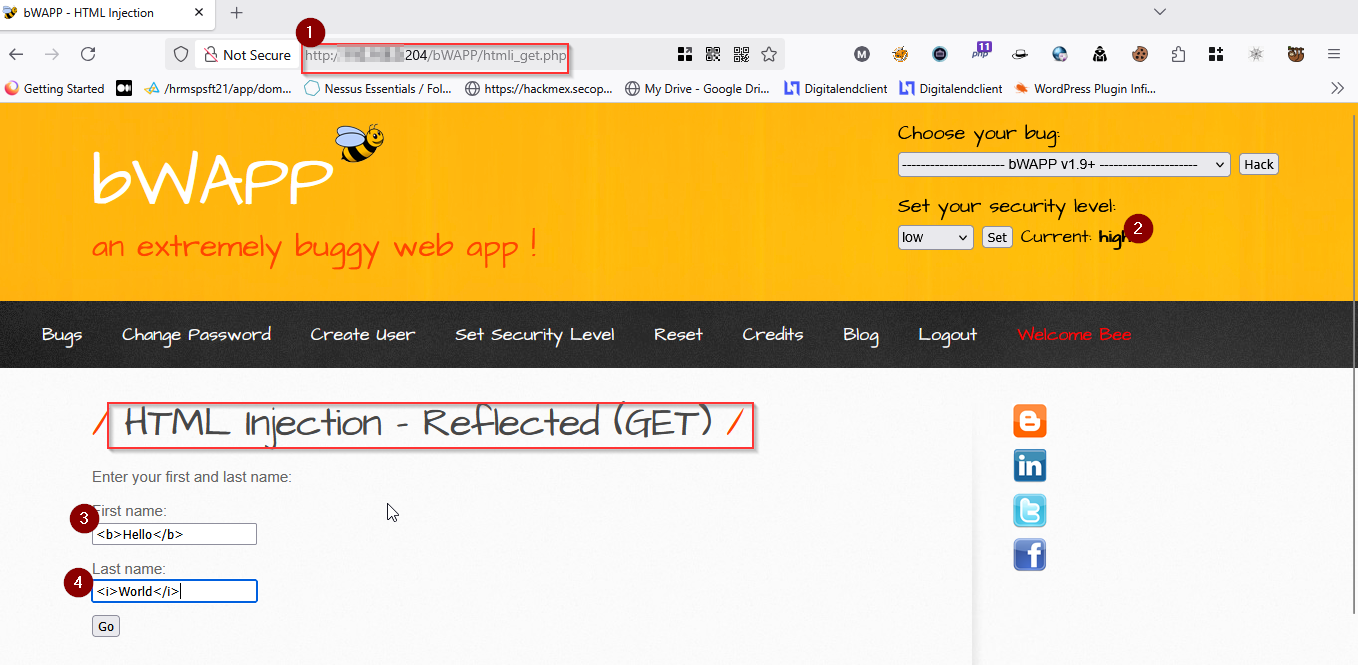Go back with the browser back arrow
Screen dimensions: 1358x665
pyautogui.click(x=16, y=54)
